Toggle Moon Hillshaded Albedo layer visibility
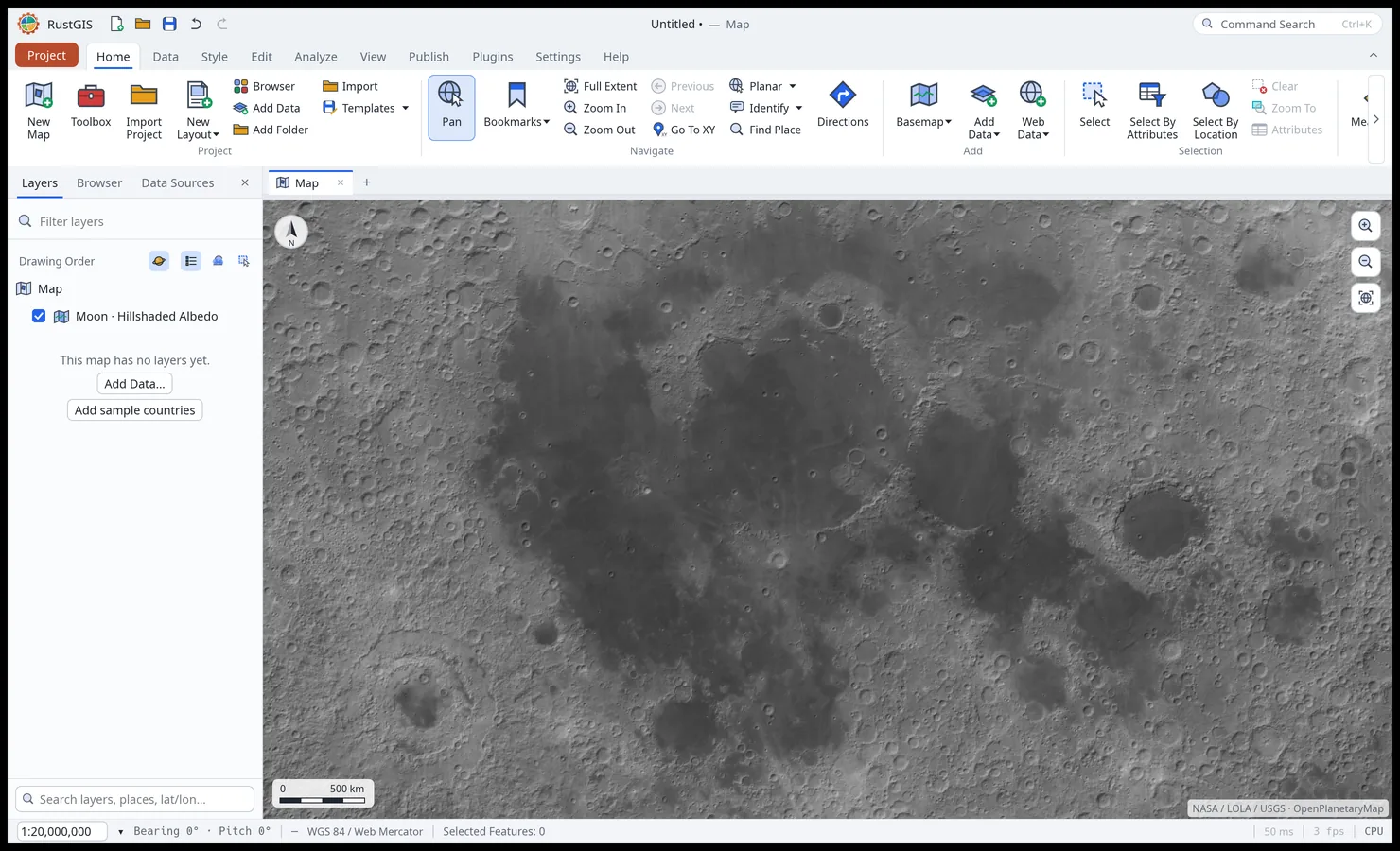1400x851 pixels. point(39,316)
